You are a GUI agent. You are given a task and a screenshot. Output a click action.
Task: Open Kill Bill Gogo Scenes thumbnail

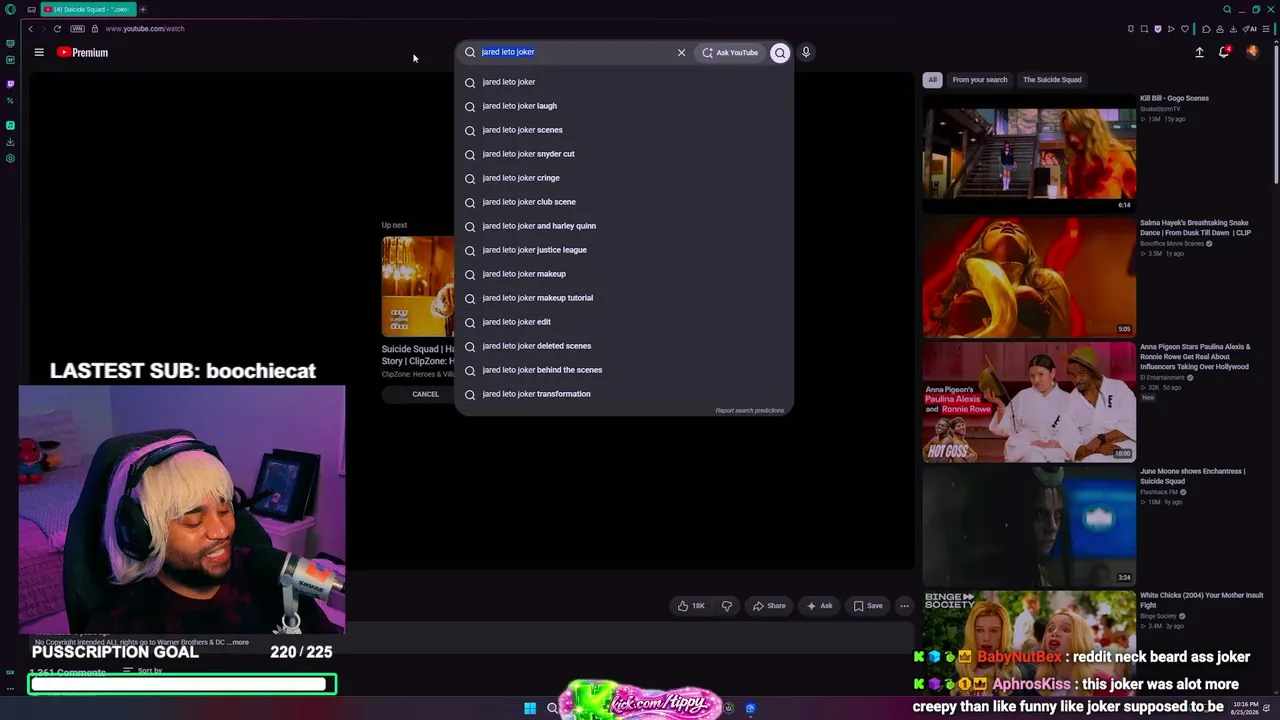tap(1029, 153)
